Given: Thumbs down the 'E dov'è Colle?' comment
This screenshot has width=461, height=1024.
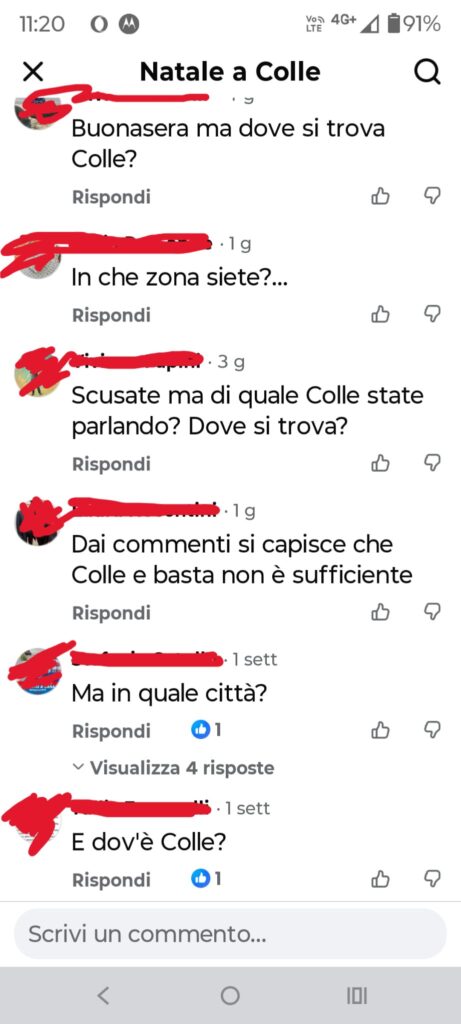Looking at the screenshot, I should pyautogui.click(x=432, y=879).
